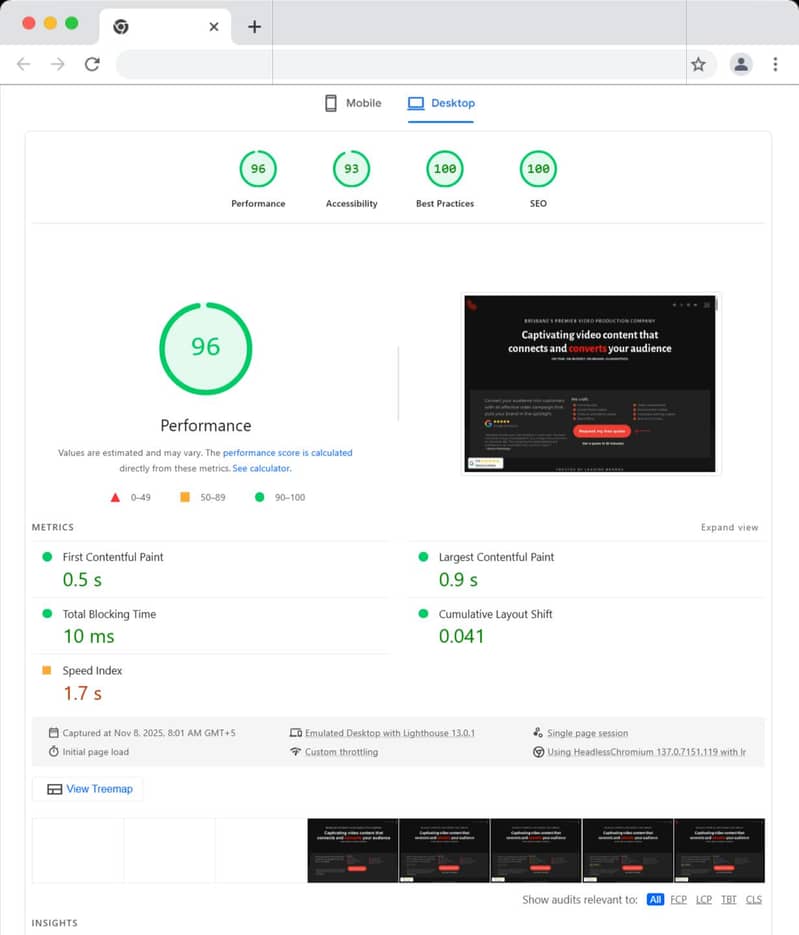Open the 'See calculator' link
Viewport: 799px width, 935px height.
[x=261, y=468]
